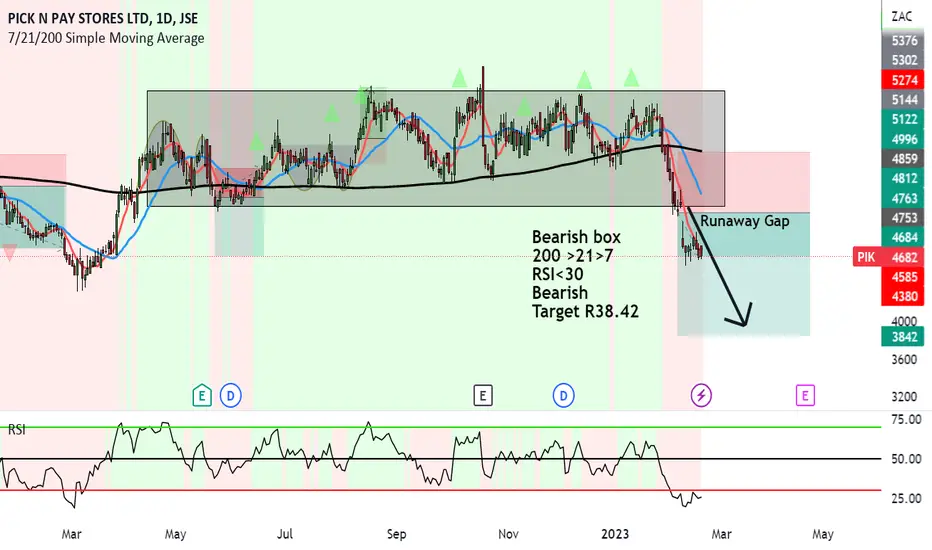Select the Bearish box annotation line
The height and width of the screenshot is (550, 932).
[x=576, y=237]
